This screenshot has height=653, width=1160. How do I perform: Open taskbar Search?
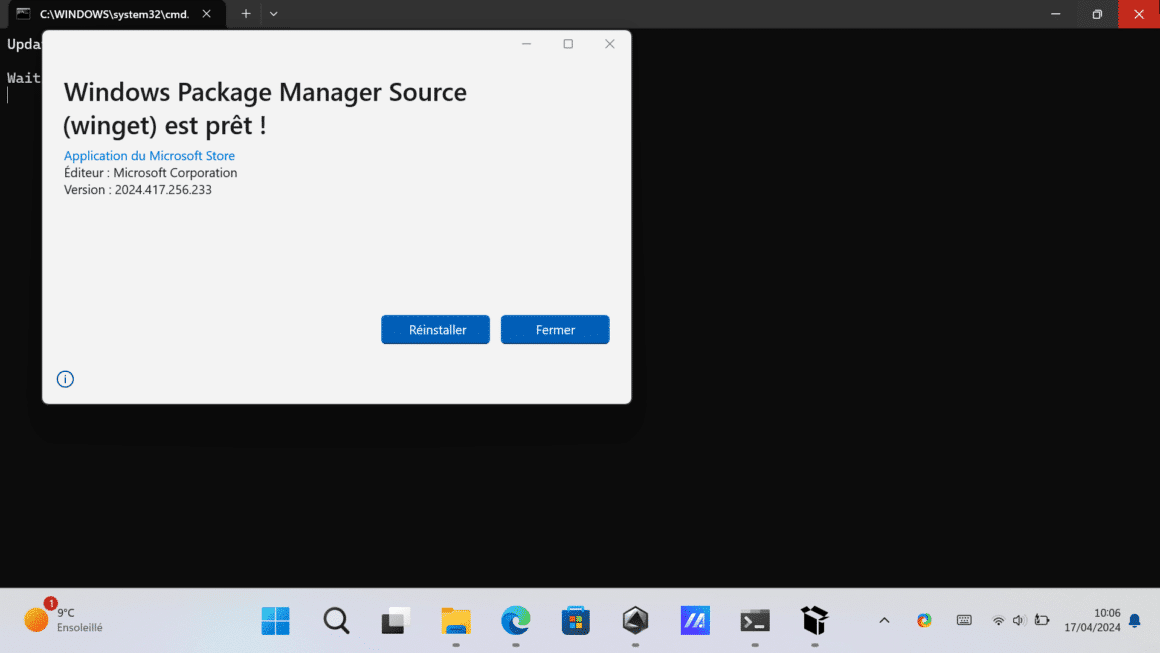pos(336,620)
